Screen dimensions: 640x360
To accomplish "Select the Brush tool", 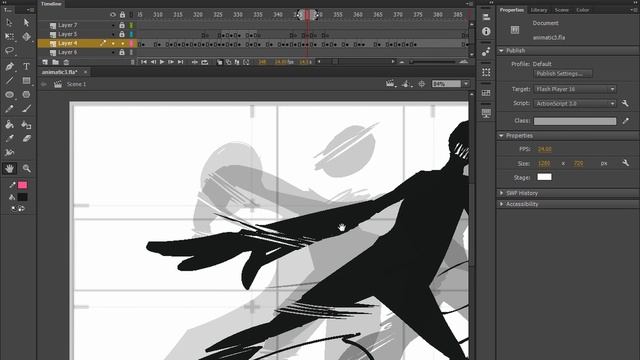I will [27, 109].
